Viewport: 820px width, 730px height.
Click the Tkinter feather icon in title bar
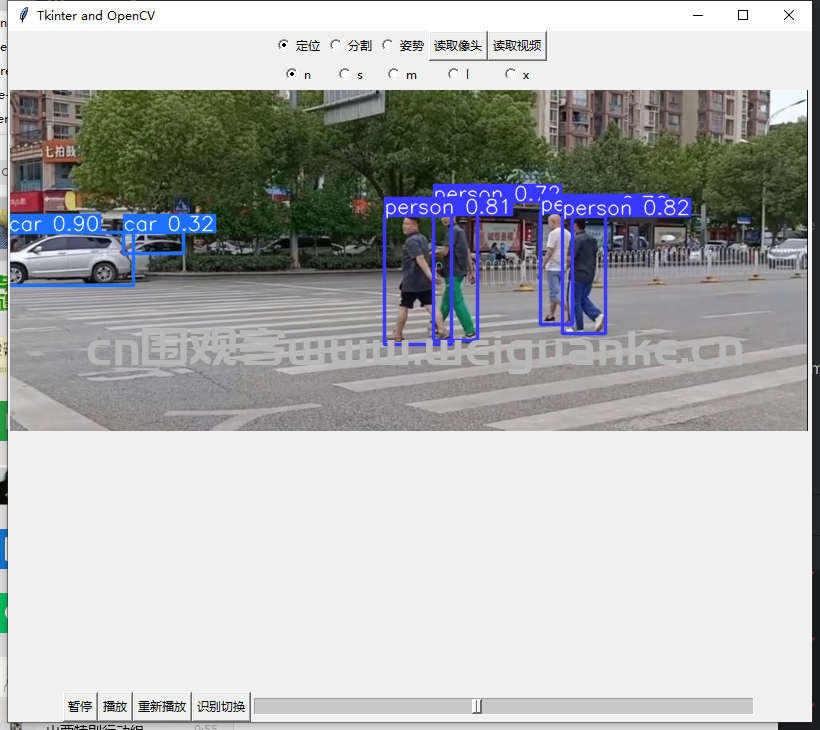(x=23, y=15)
